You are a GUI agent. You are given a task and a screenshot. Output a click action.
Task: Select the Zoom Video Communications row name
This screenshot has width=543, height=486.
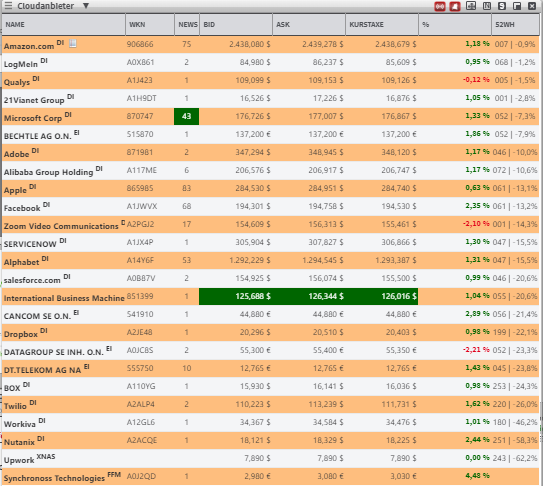point(61,226)
